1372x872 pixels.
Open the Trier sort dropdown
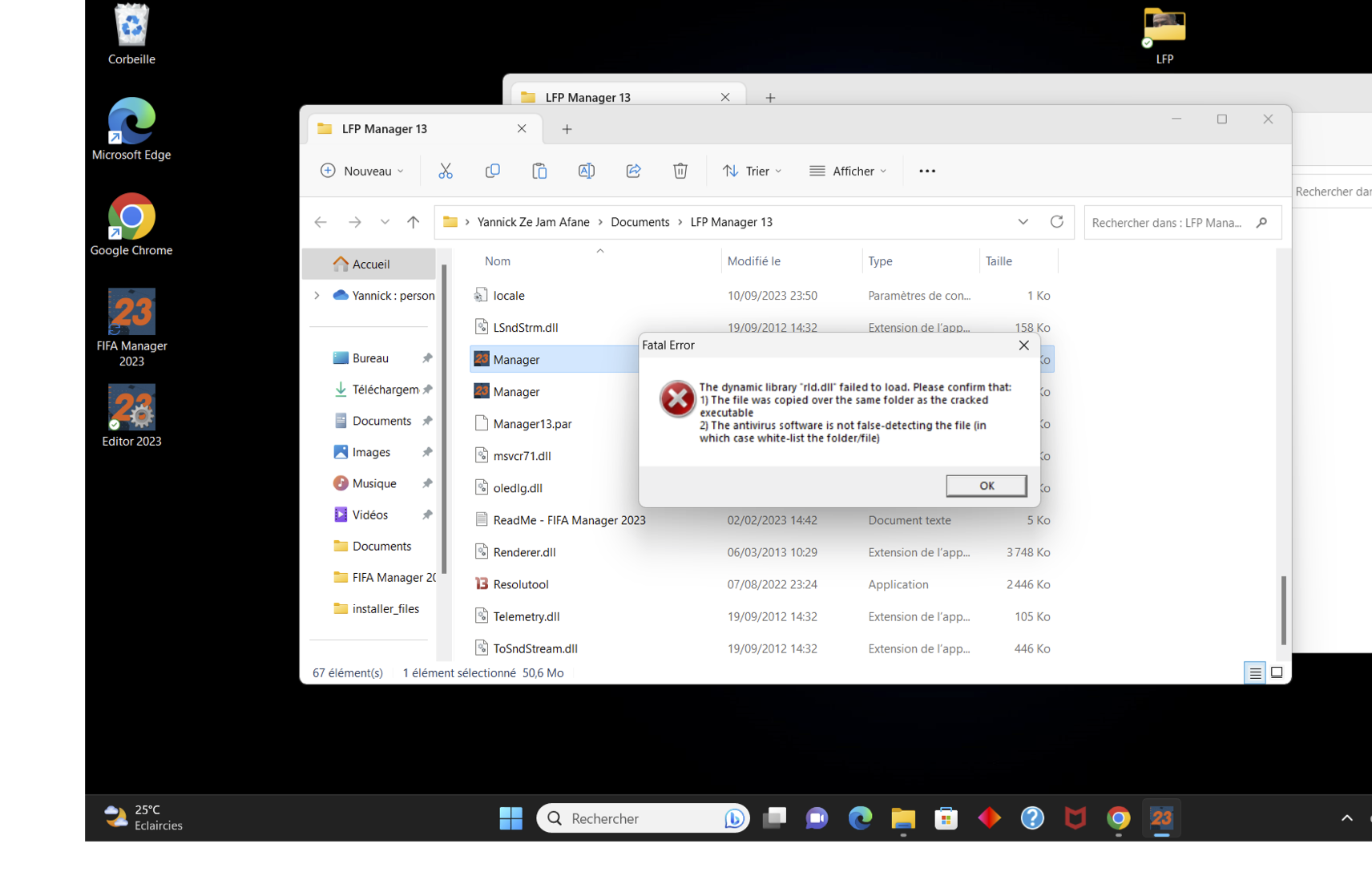(752, 171)
